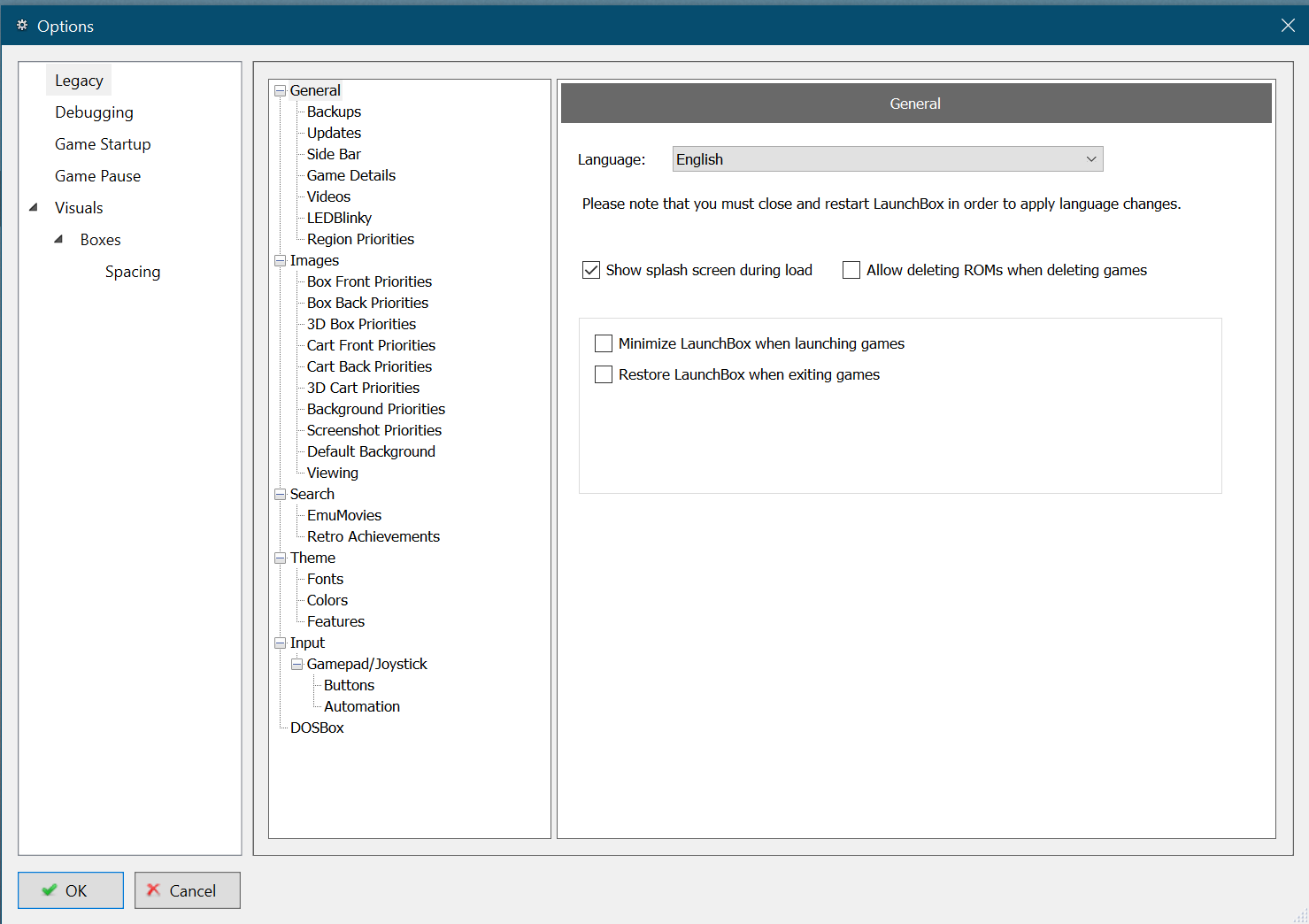This screenshot has width=1309, height=924.
Task: Select Region Priorities
Action: point(360,239)
